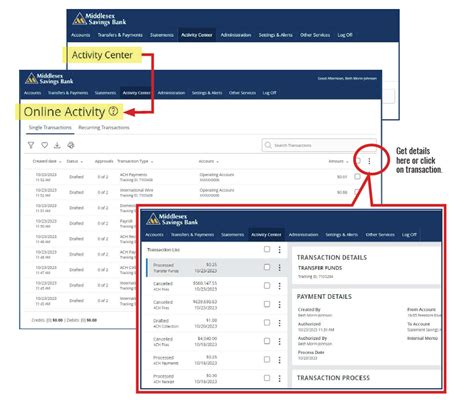Click Statements in the back window
474x404 pixels.
pos(162,35)
